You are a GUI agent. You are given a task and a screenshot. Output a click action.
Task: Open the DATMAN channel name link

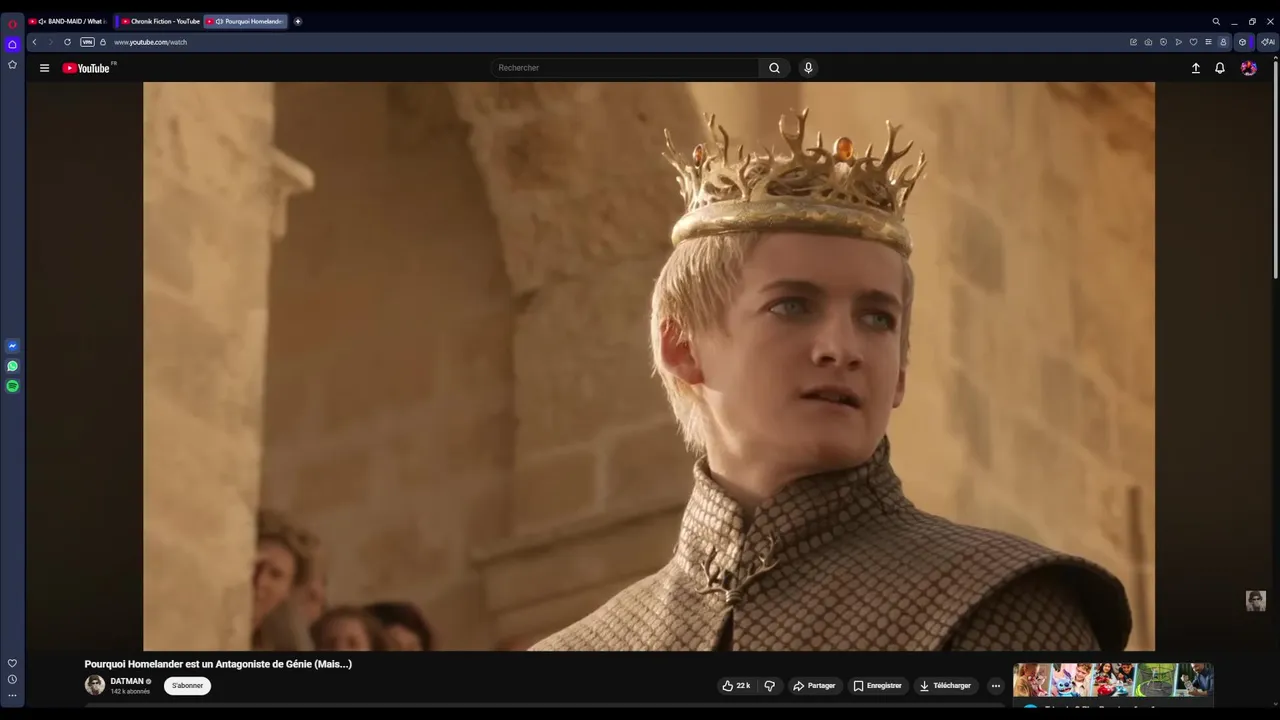point(127,681)
